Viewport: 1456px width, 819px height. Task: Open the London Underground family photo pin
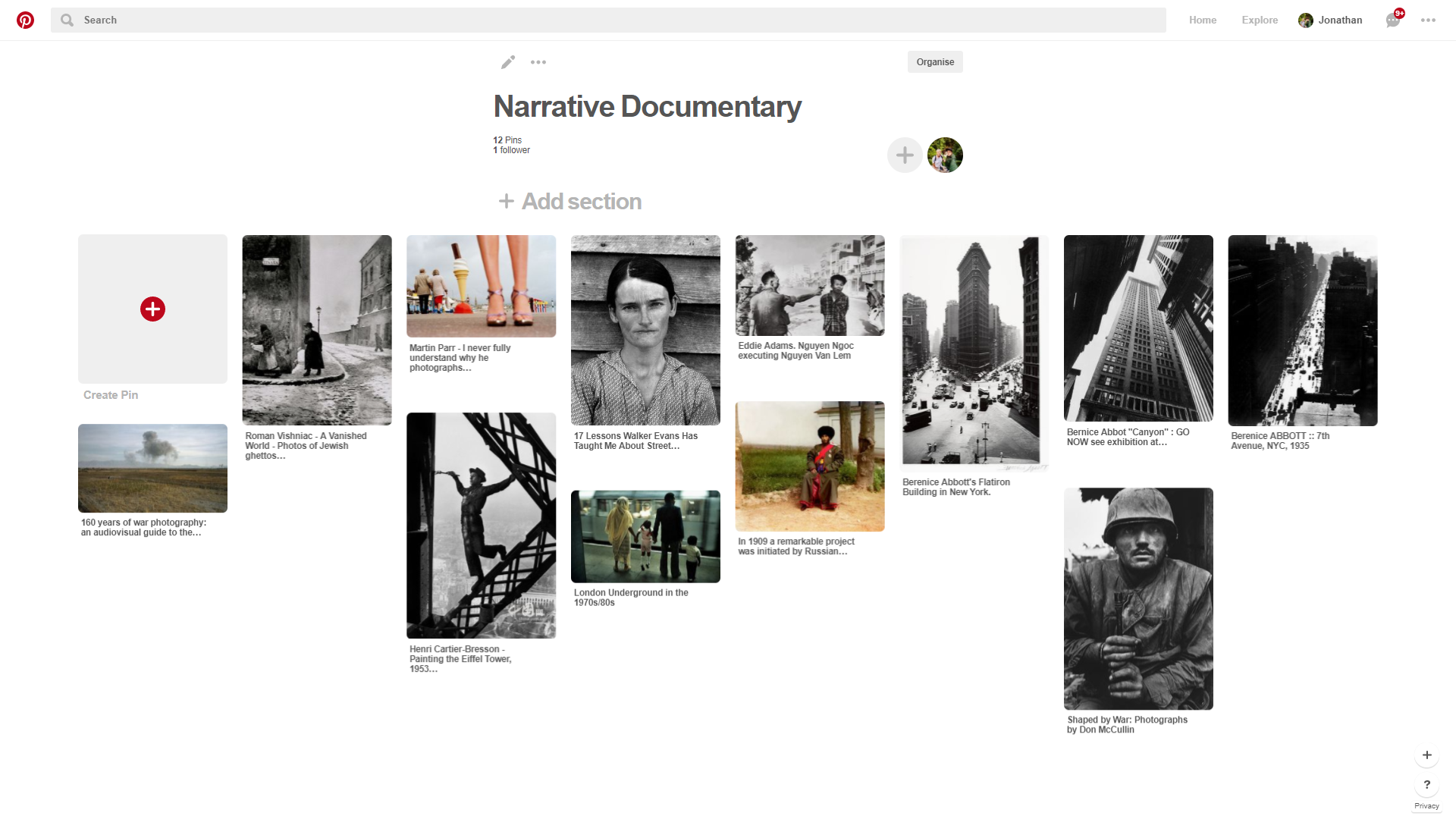[645, 536]
